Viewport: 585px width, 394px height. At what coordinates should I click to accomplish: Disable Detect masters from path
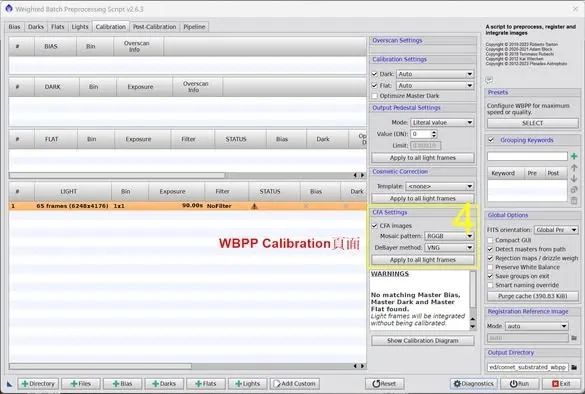pos(490,249)
